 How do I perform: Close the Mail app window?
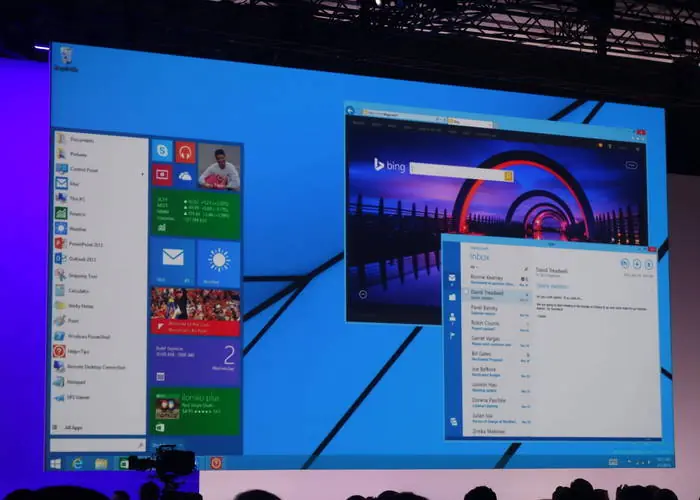(x=652, y=249)
